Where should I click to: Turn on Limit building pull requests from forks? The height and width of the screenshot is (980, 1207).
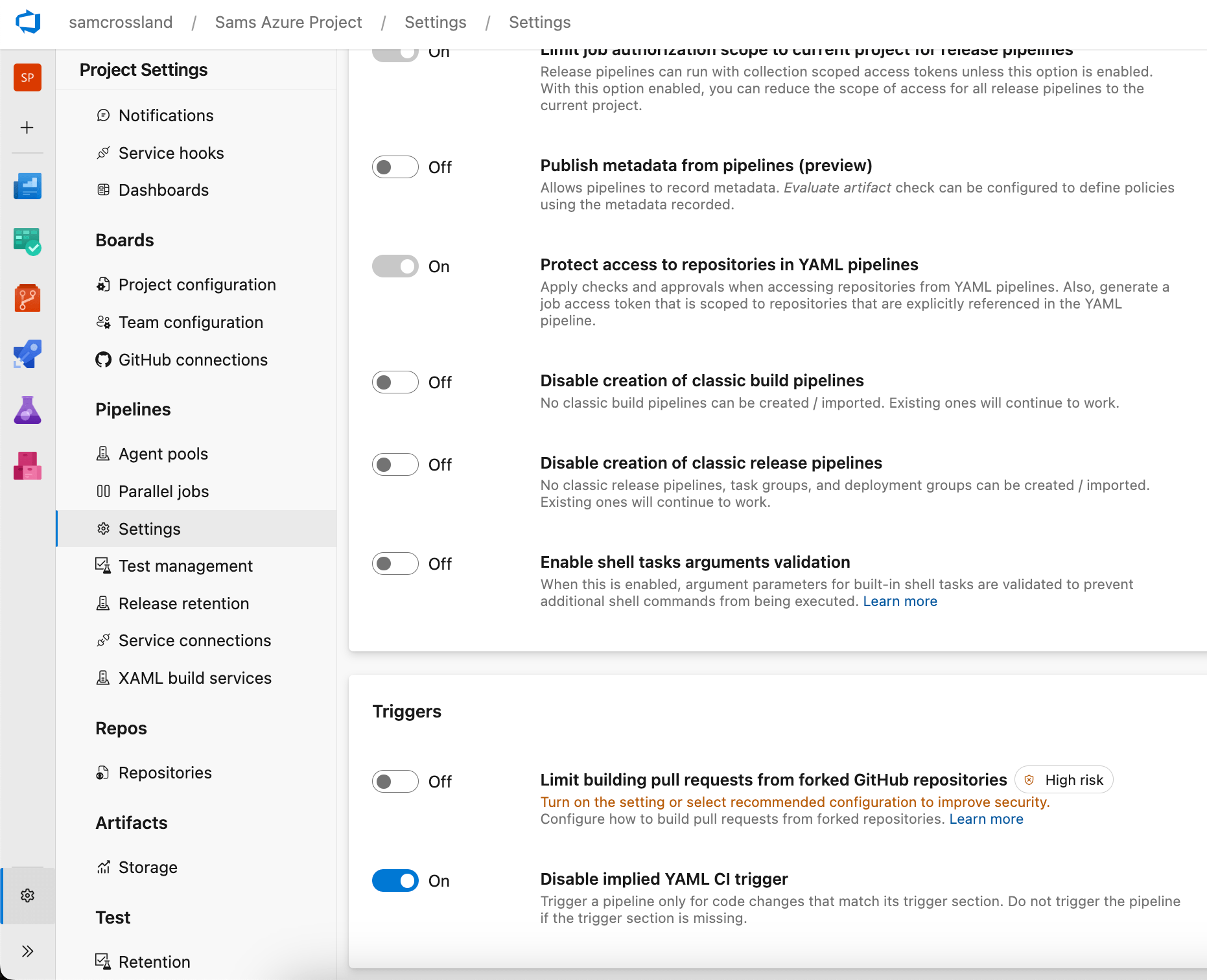click(x=395, y=782)
